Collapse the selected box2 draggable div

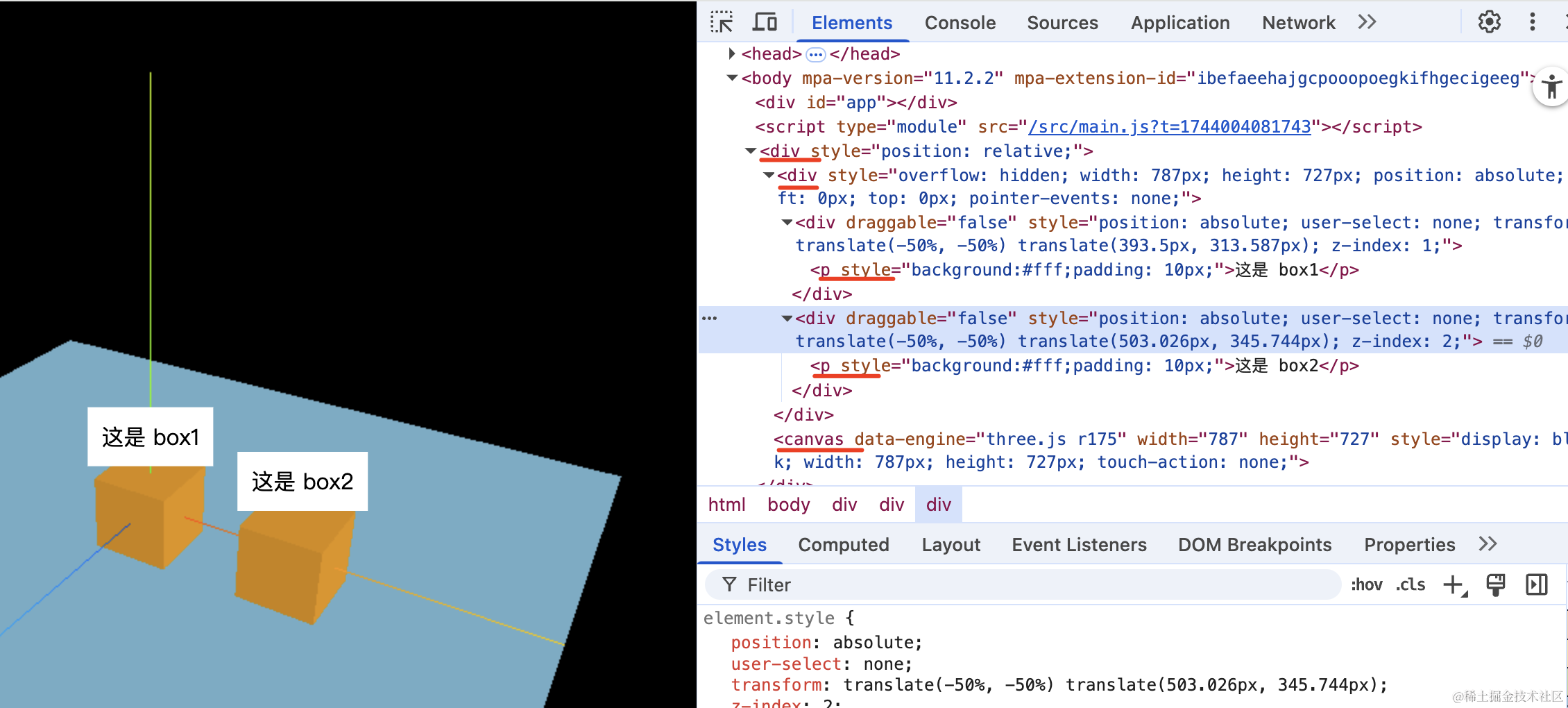(787, 318)
